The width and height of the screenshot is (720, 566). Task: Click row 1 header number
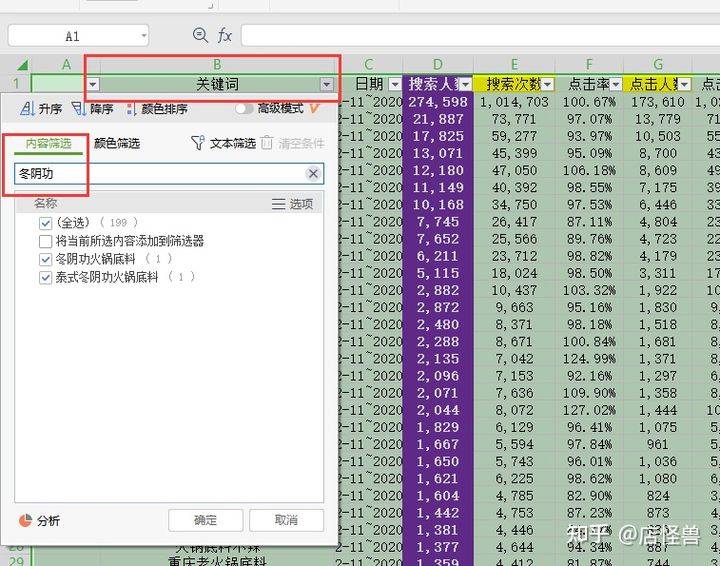(x=16, y=84)
